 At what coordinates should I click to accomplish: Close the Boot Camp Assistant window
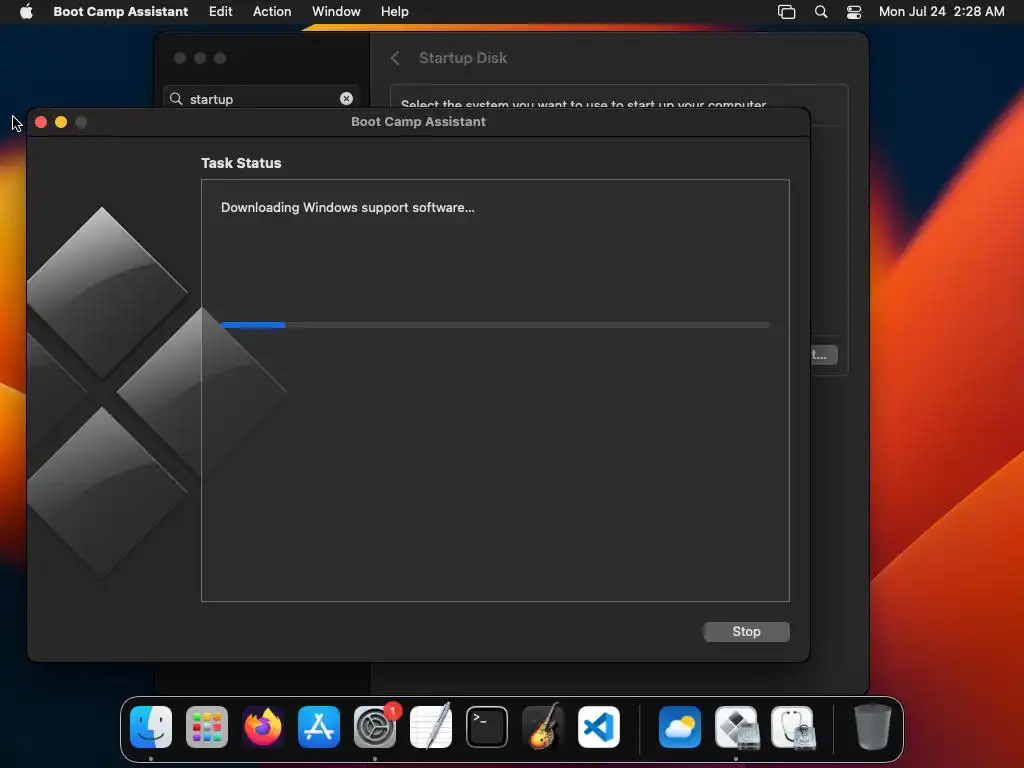40,122
